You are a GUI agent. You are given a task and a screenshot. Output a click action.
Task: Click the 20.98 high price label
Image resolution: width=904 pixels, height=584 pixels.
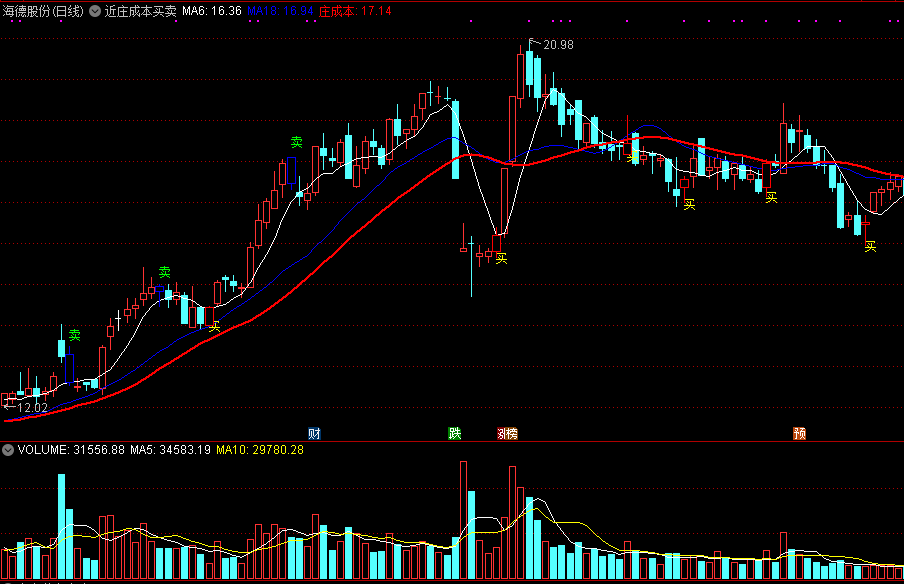(558, 45)
